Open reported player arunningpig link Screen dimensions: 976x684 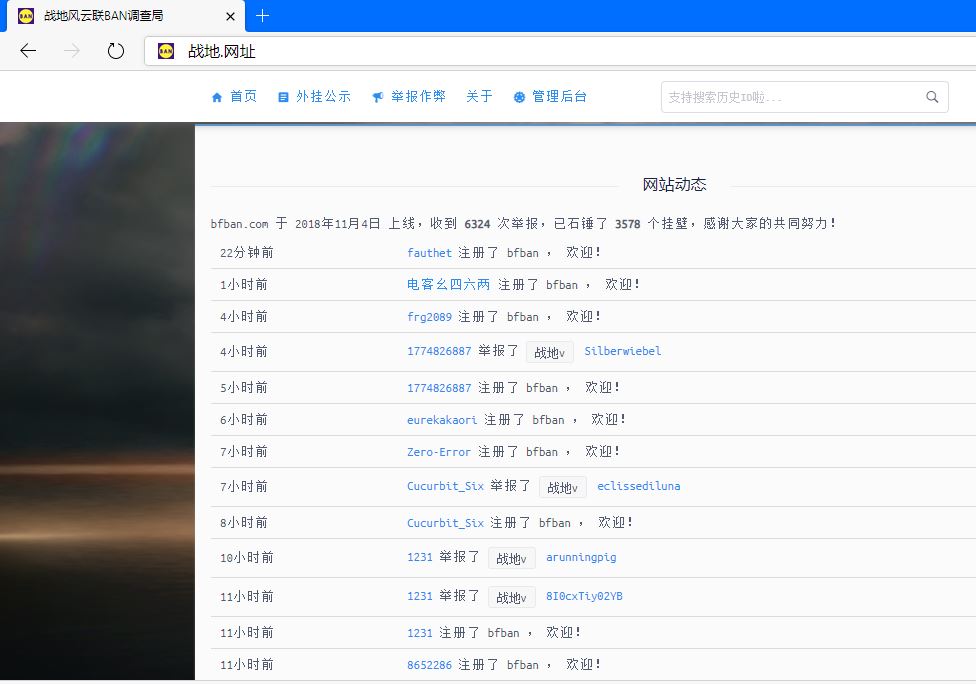[581, 557]
